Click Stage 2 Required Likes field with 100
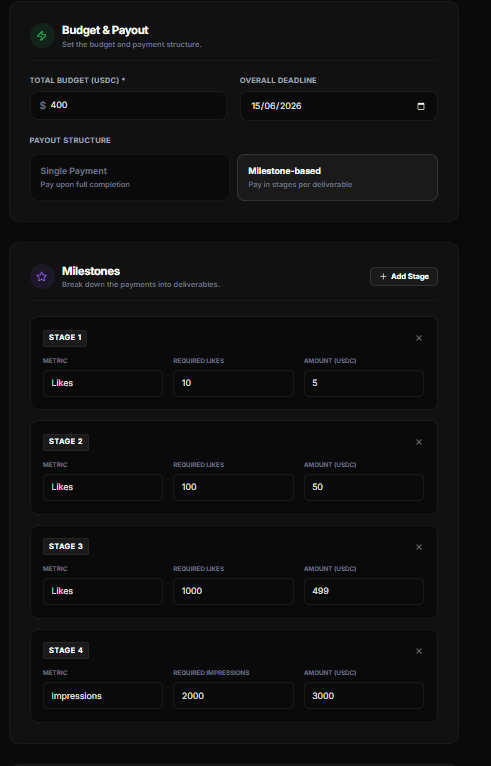The image size is (491, 766). pyautogui.click(x=233, y=487)
